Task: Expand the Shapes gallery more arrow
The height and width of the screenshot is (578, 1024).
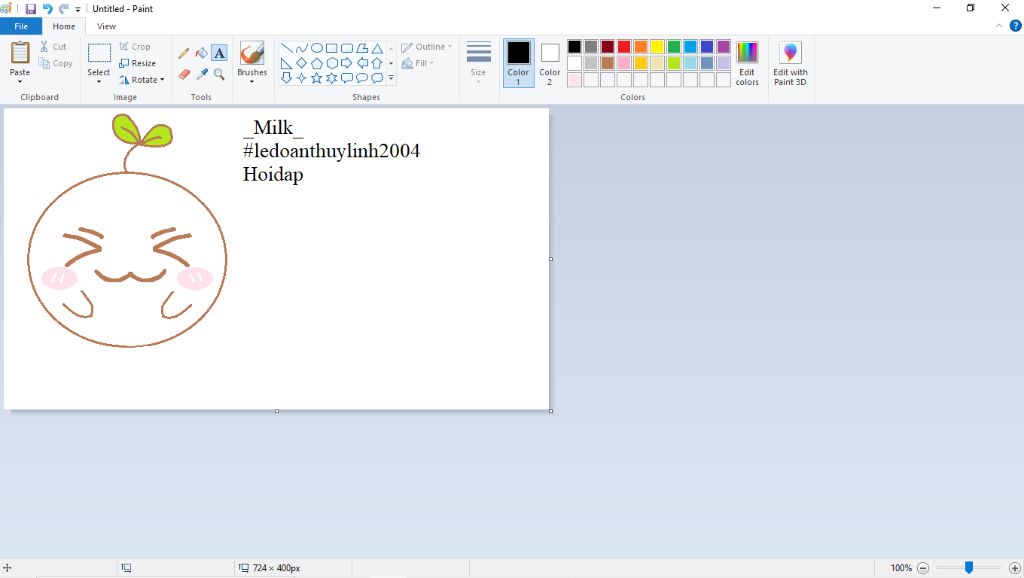Action: tap(391, 78)
